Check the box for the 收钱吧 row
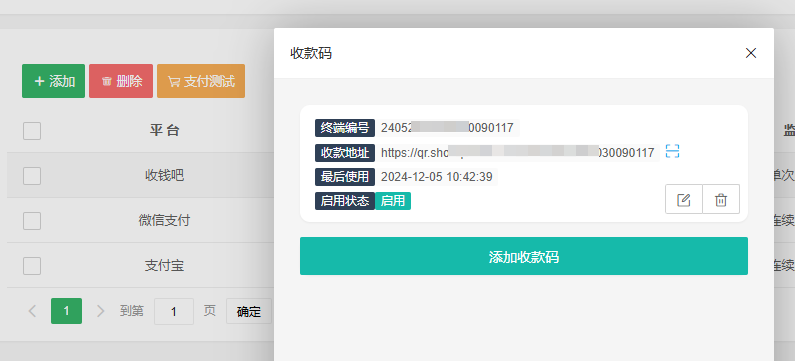Image resolution: width=795 pixels, height=361 pixels. coord(32,176)
